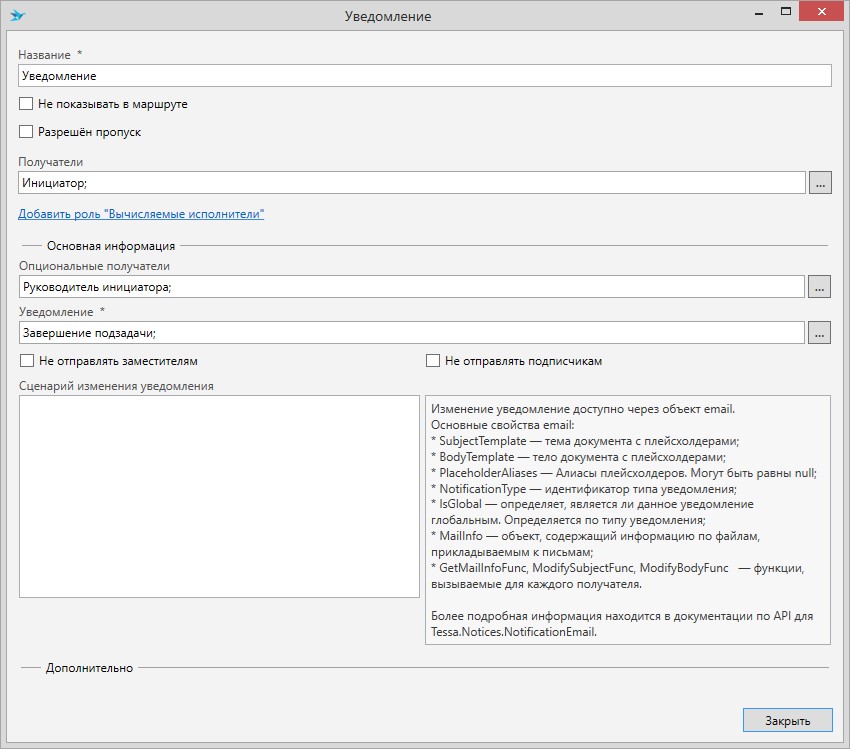Check "Не отправлять заместителям"
Image resolution: width=850 pixels, height=749 pixels.
point(27,361)
